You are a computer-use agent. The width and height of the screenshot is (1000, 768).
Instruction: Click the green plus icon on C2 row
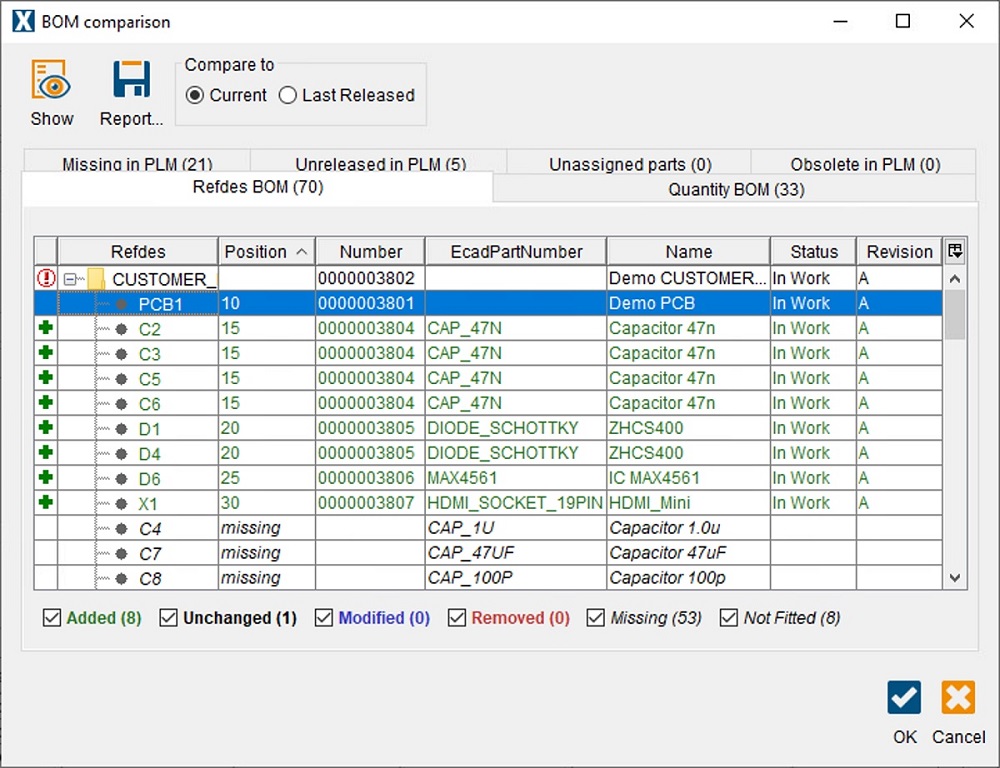point(46,328)
